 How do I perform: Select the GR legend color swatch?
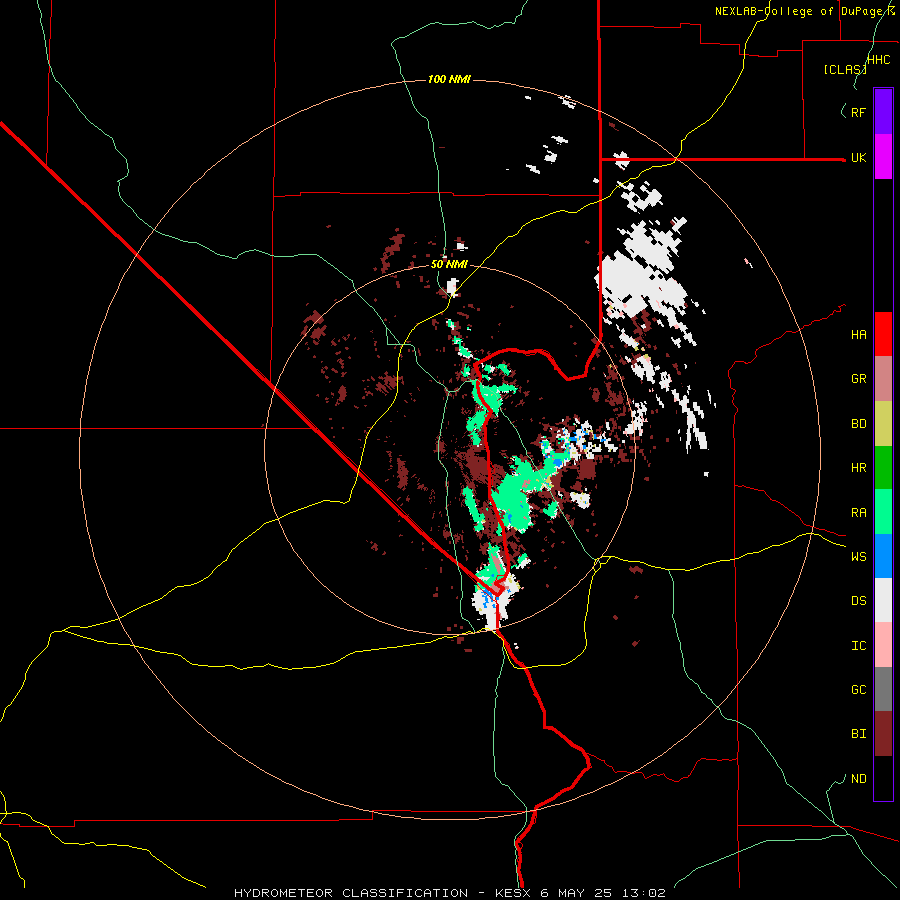[883, 379]
